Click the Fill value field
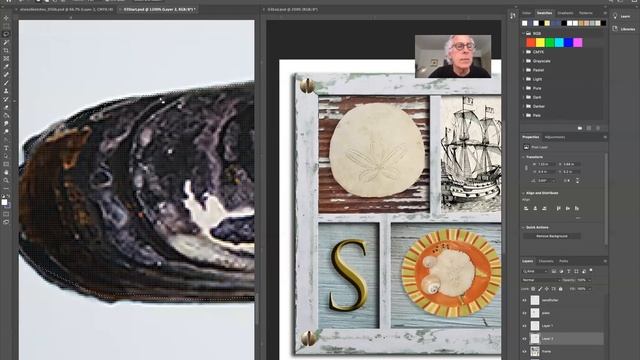Viewport: 640px width, 360px height. pos(581,289)
